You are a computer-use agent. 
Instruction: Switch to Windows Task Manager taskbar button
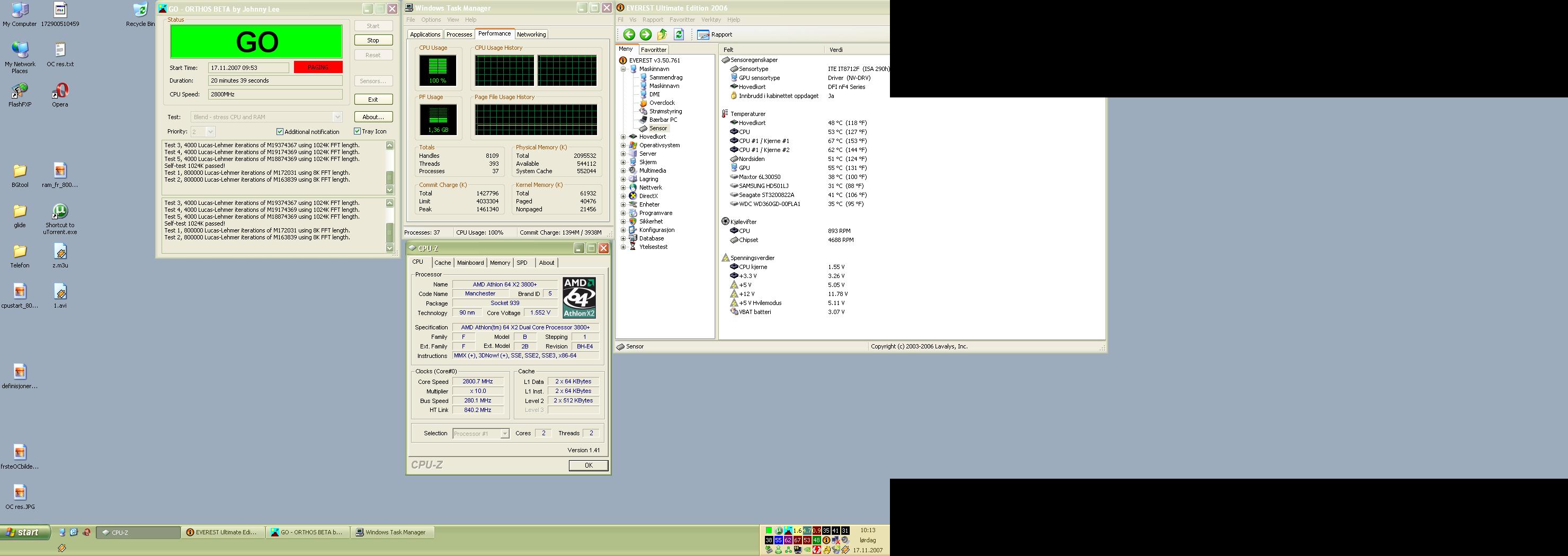pyautogui.click(x=394, y=532)
